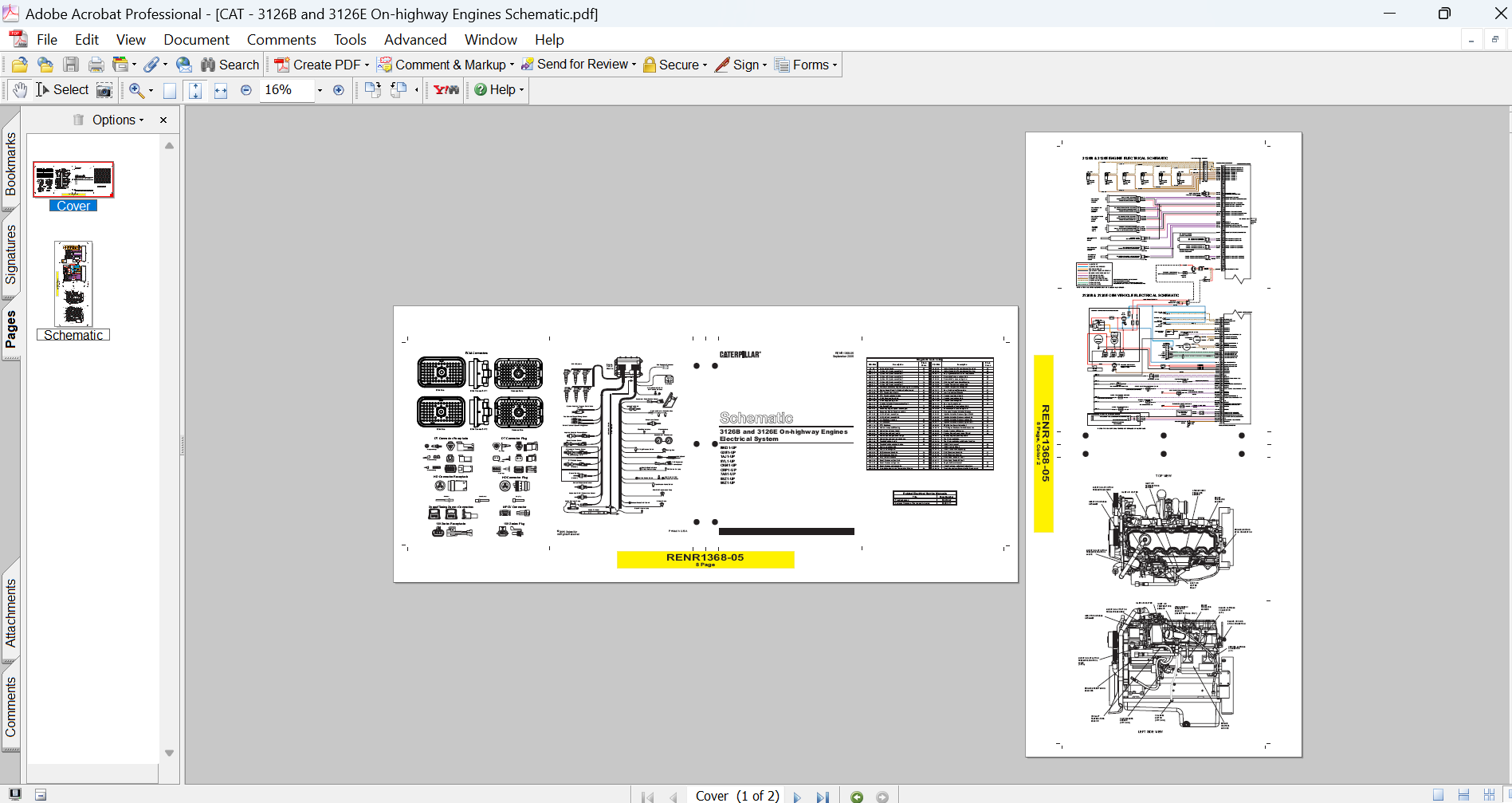The height and width of the screenshot is (803, 1512).
Task: Open the zoom percentage dropdown arrow
Action: (320, 90)
